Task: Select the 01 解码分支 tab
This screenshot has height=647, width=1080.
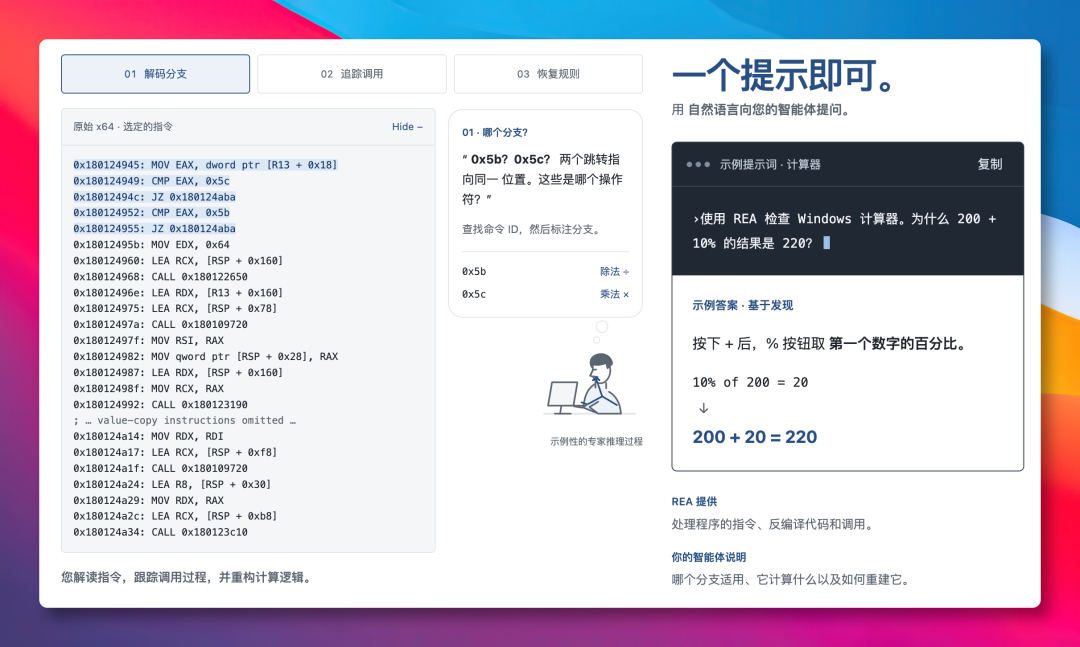Action: pos(156,74)
